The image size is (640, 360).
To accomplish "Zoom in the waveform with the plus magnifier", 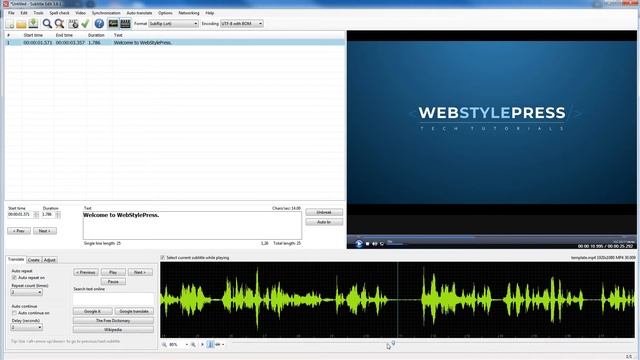I will point(193,345).
